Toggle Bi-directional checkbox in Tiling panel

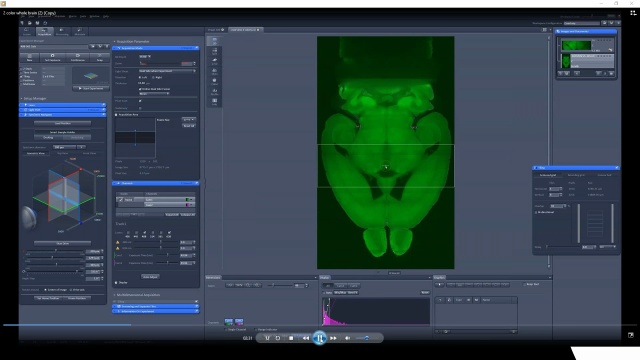click(536, 212)
